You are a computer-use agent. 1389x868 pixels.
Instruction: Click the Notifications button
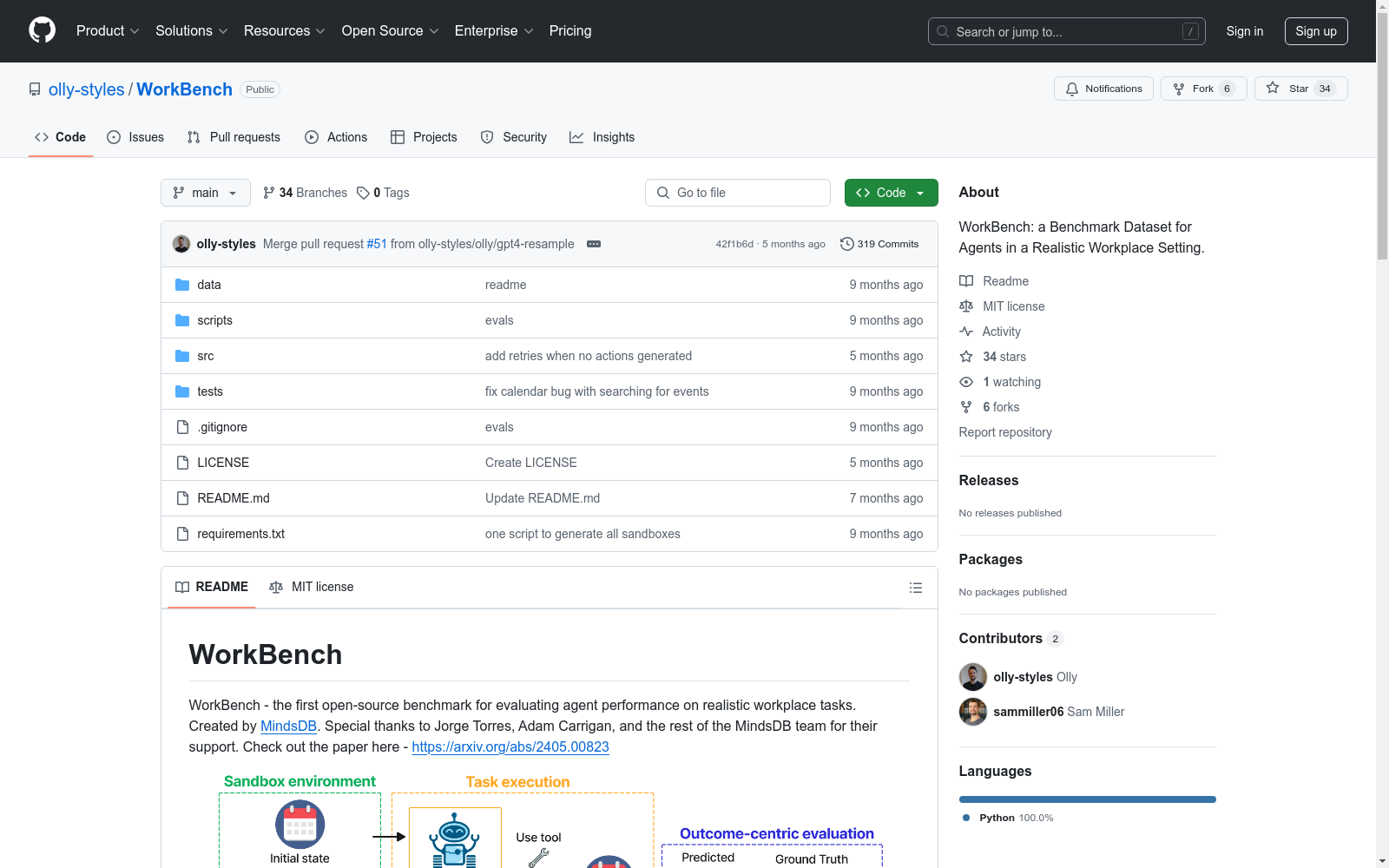1103,89
